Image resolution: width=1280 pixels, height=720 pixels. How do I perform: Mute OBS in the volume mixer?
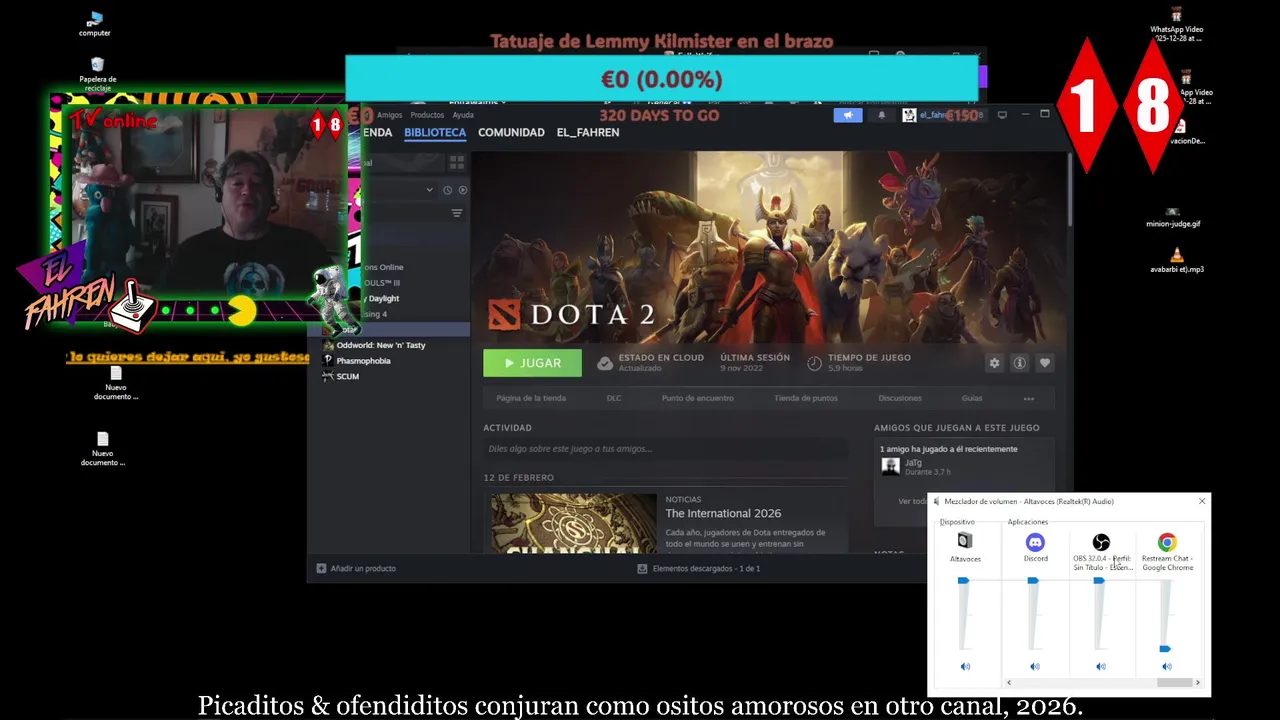pos(1101,666)
